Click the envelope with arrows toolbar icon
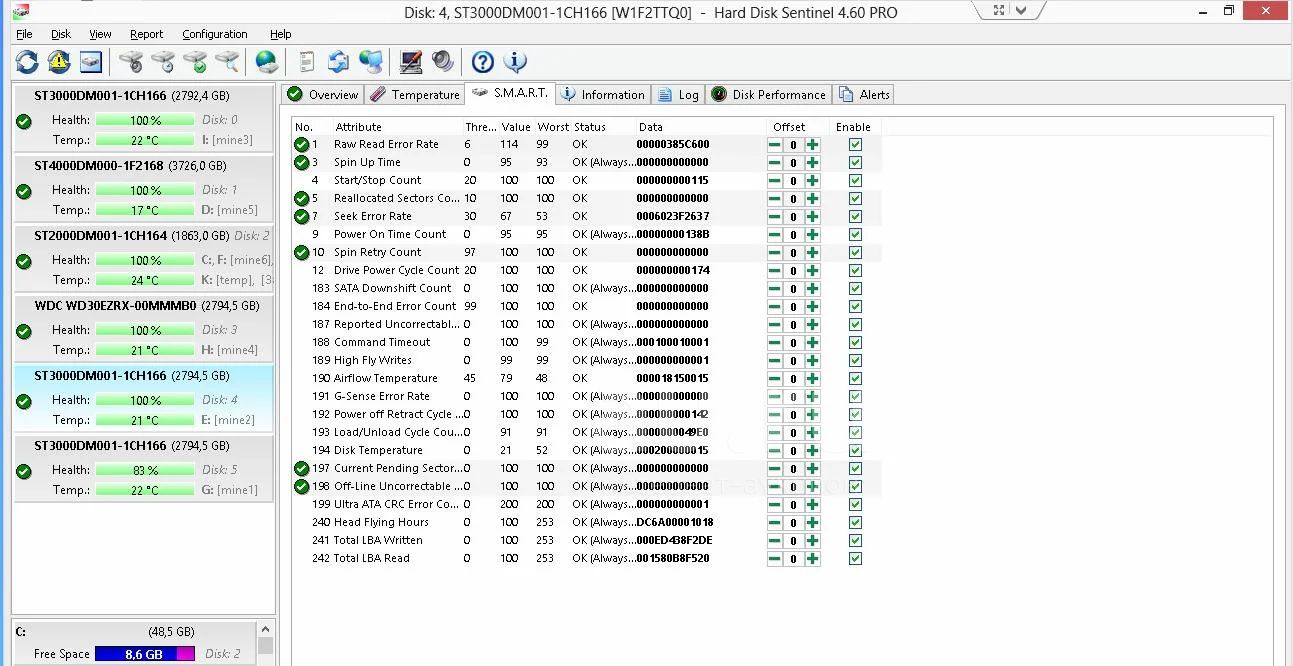 [x=339, y=62]
